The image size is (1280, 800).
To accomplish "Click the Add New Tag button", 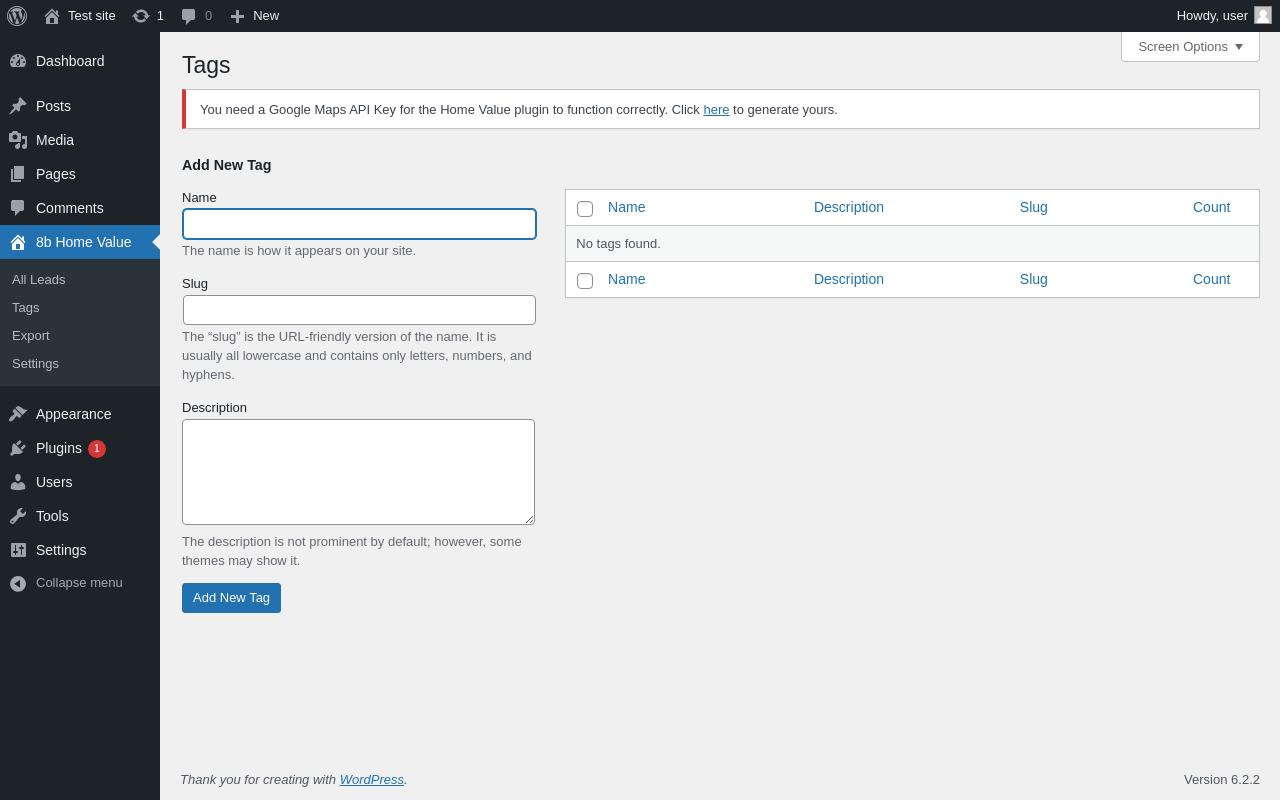I will (231, 598).
